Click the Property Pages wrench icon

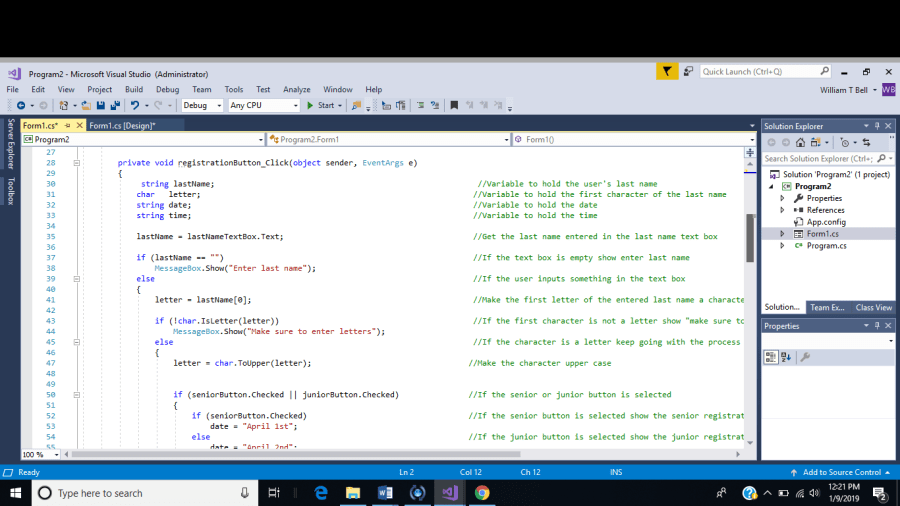(805, 357)
